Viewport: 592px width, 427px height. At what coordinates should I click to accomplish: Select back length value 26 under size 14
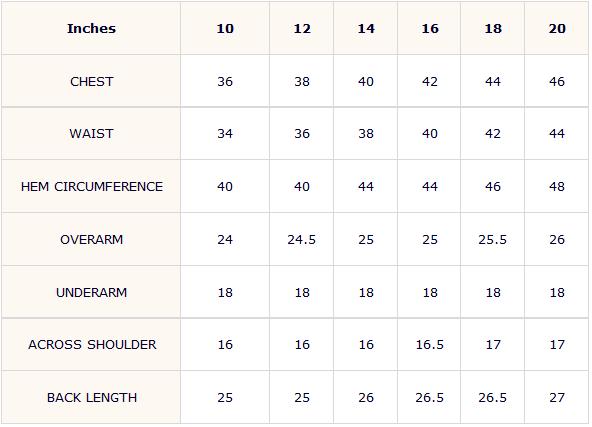pyautogui.click(x=366, y=398)
